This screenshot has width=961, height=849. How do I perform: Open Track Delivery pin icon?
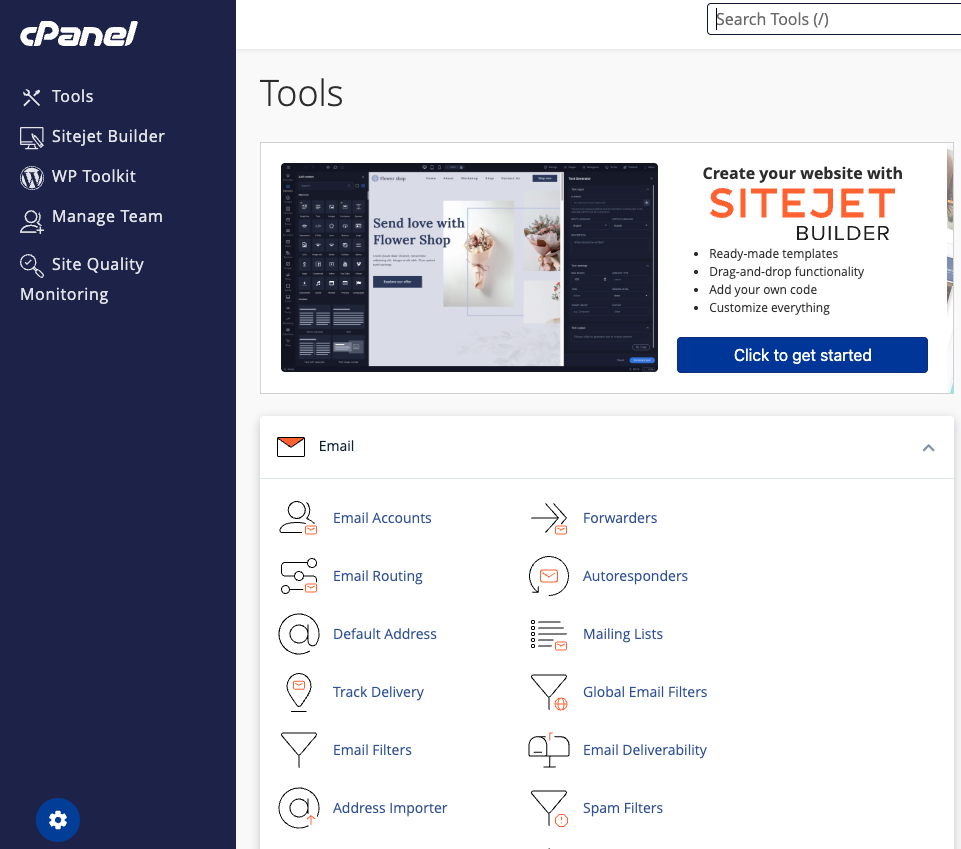coord(299,692)
